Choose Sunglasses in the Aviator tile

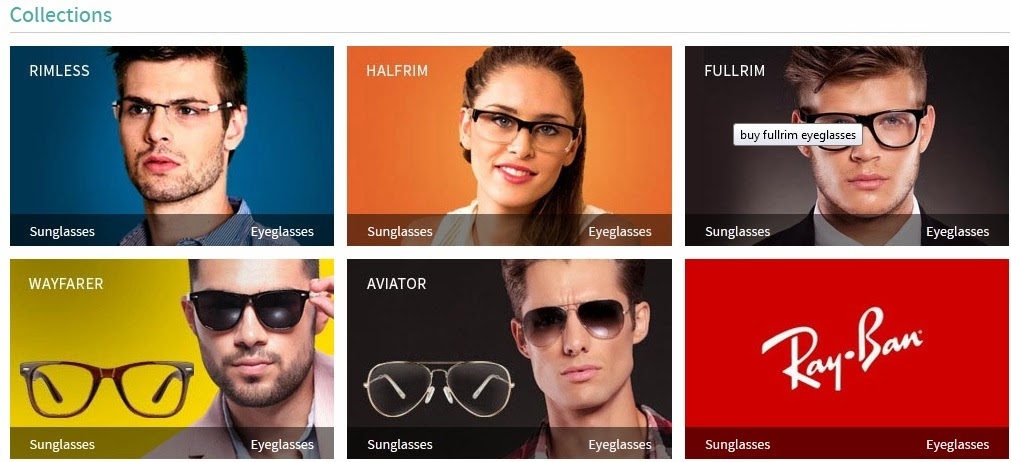pos(400,445)
